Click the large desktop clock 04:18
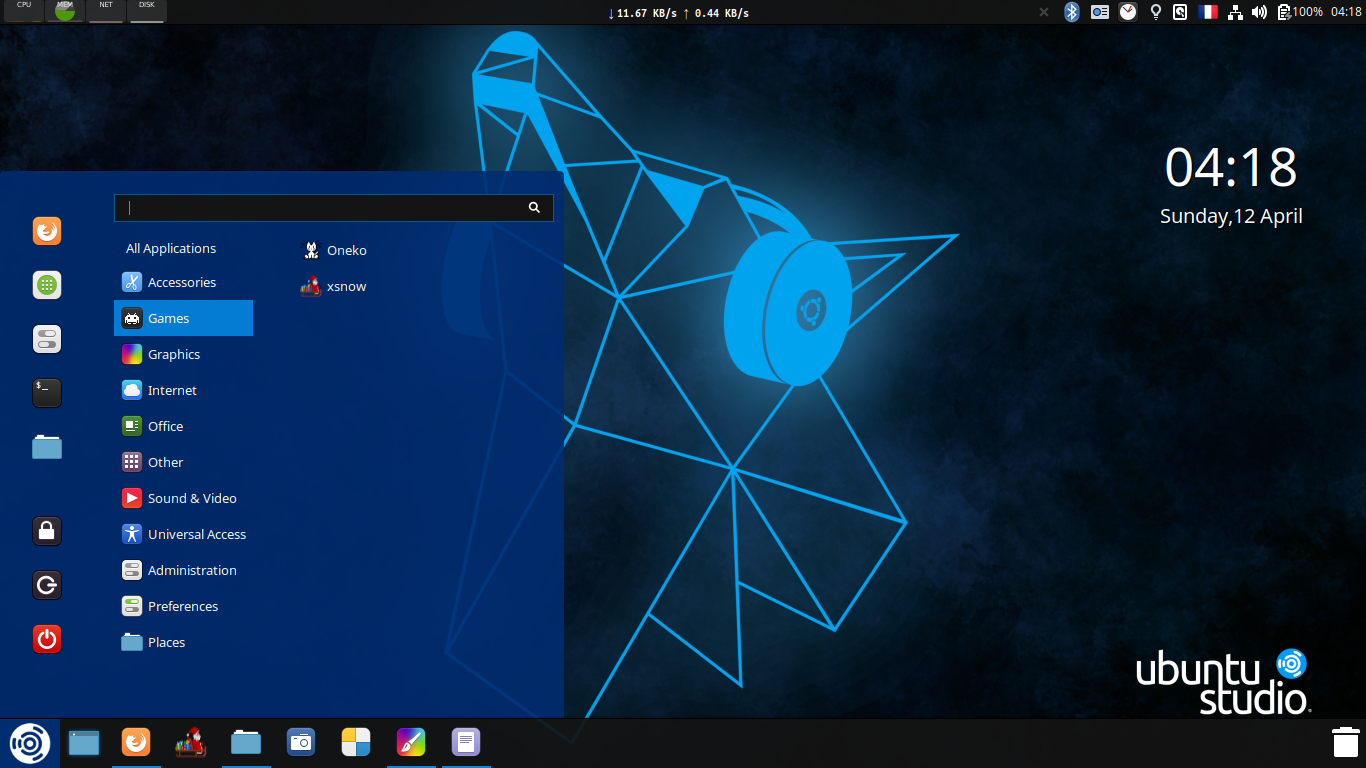Viewport: 1366px width, 768px height. 1231,167
